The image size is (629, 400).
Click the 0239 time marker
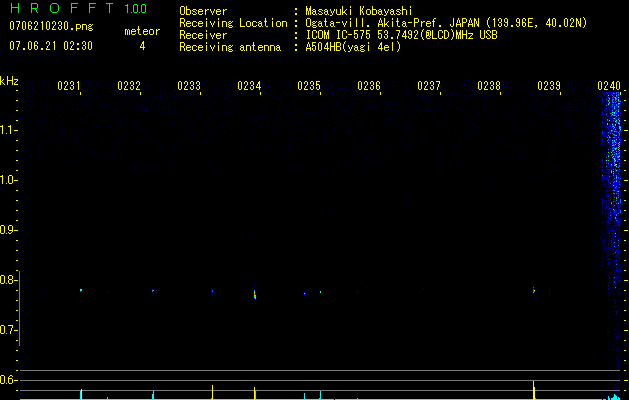pyautogui.click(x=549, y=85)
